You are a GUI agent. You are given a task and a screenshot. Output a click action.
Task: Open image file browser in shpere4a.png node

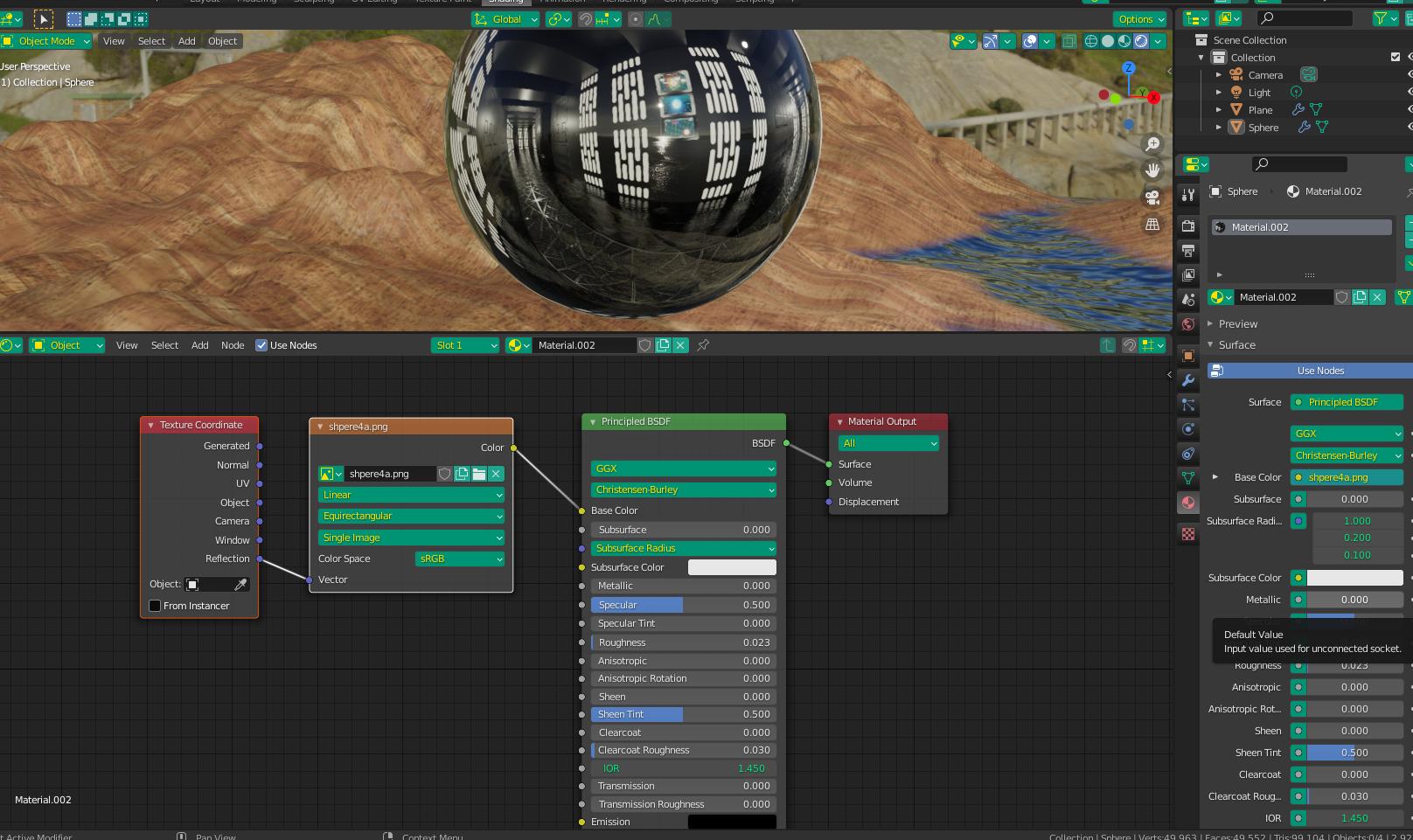479,474
